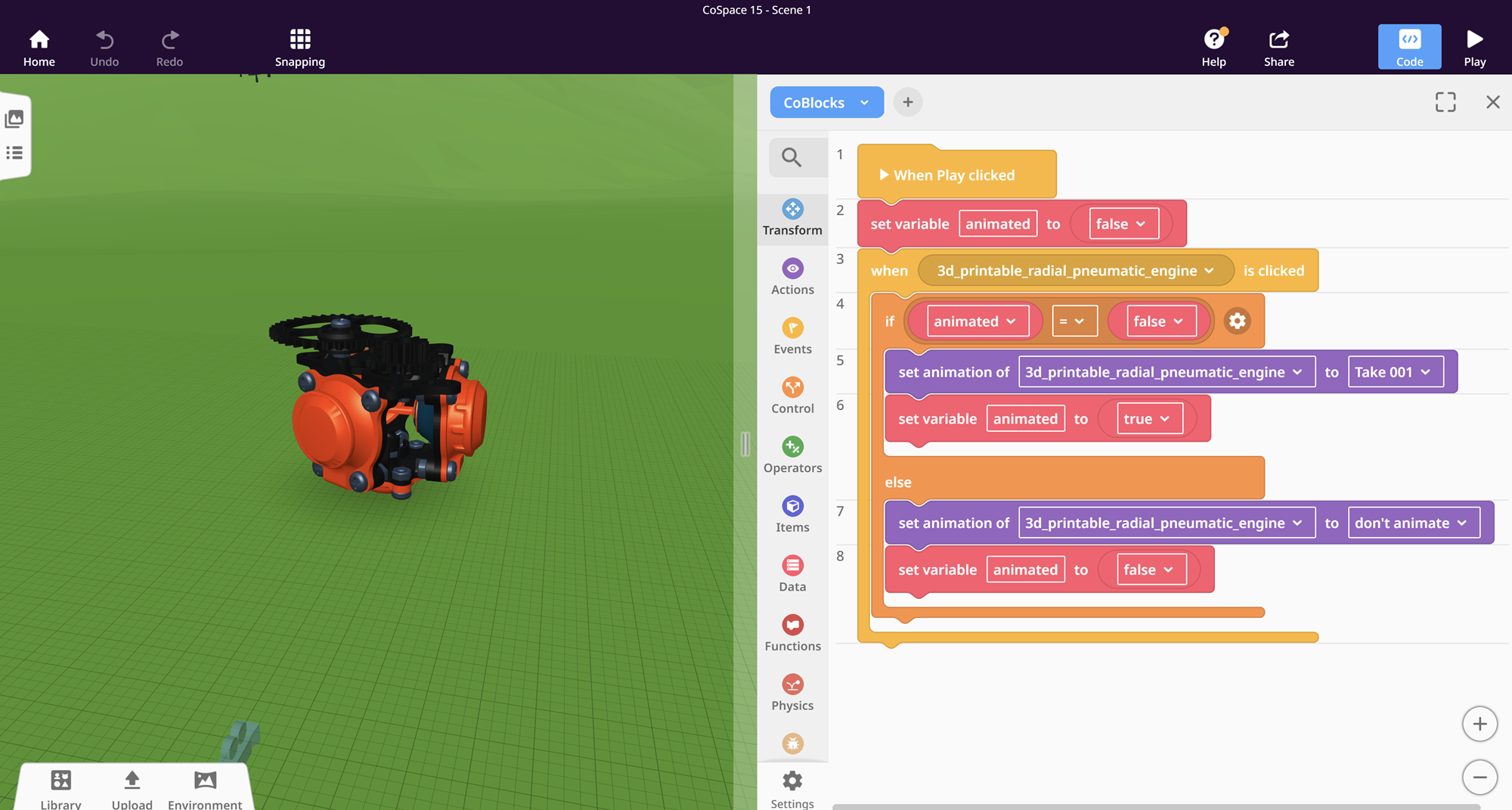Start the scene with Play
Screen dimensions: 1512x810
click(x=1474, y=48)
